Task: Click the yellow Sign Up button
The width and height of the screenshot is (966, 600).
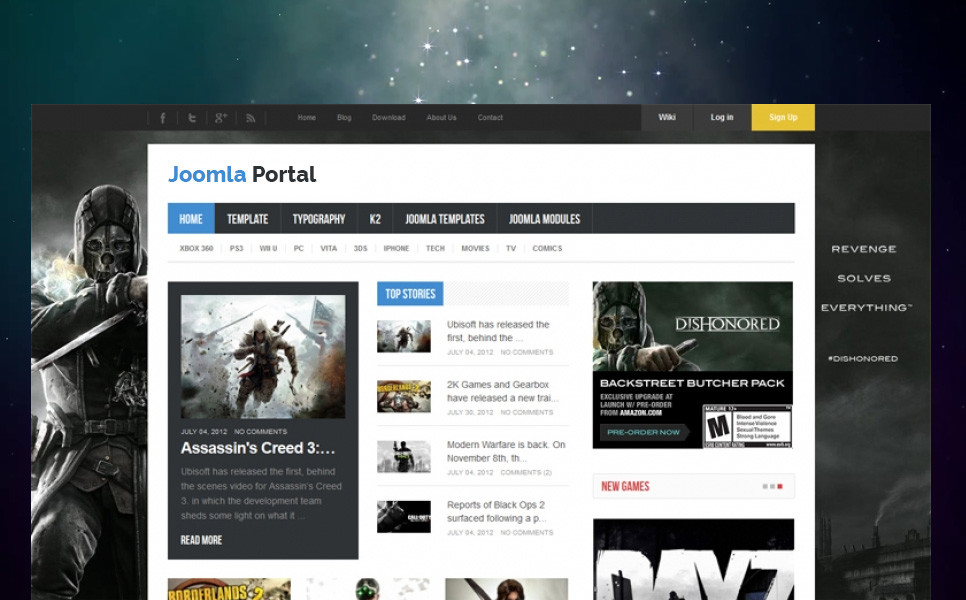Action: pos(783,117)
